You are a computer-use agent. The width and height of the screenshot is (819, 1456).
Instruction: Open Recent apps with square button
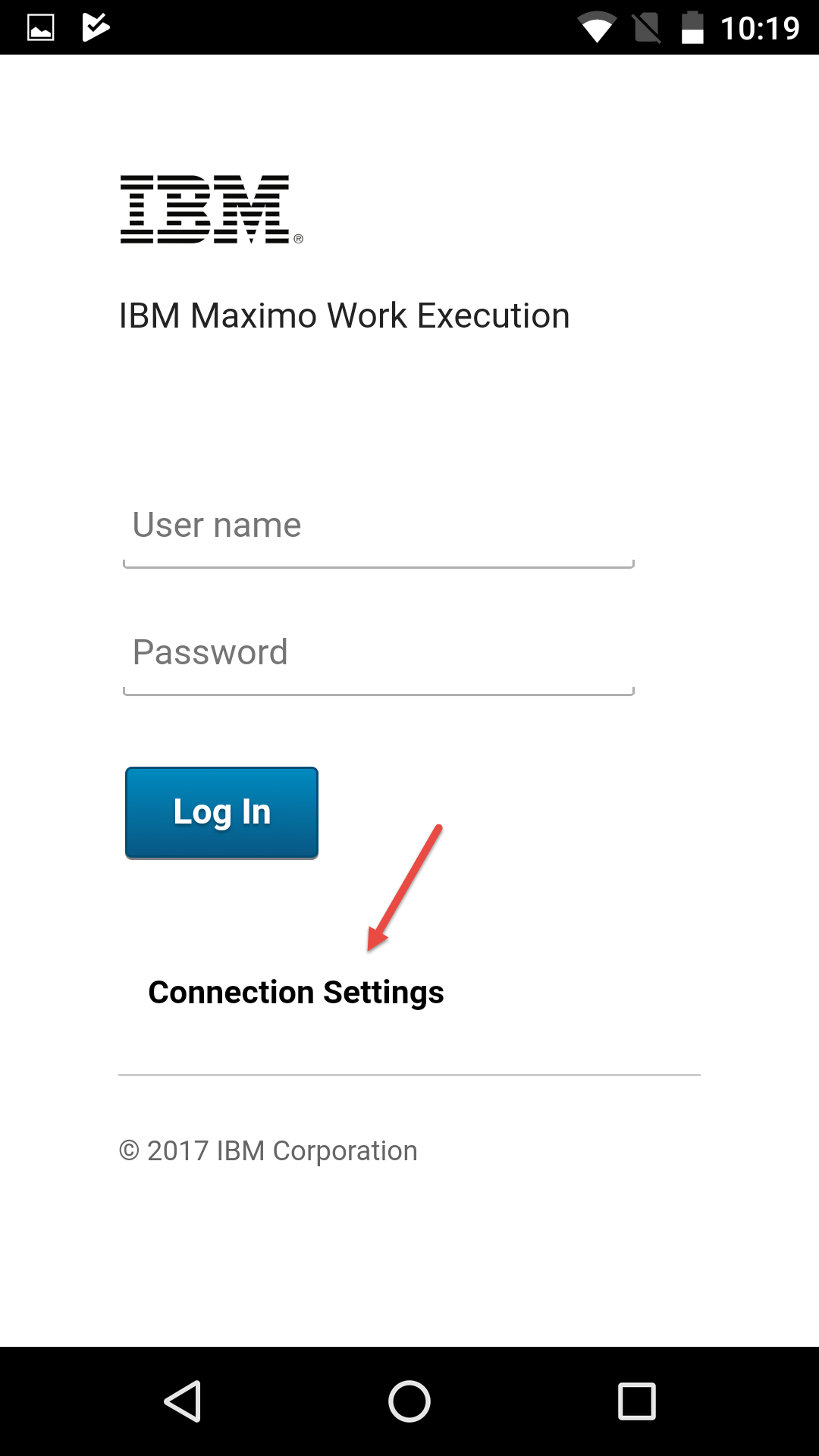[637, 1401]
